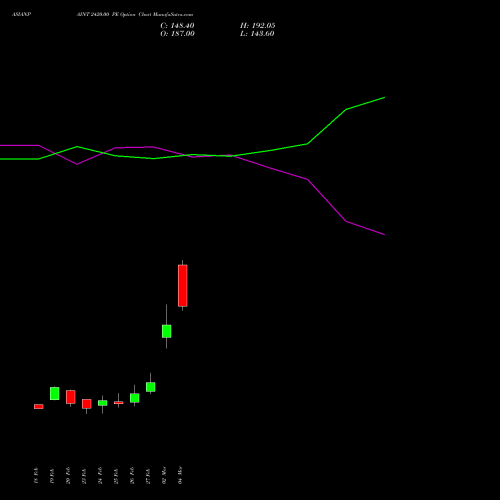Select the green candlestick for 27 Feb
Screen dimensions: 500x500
tap(151, 387)
